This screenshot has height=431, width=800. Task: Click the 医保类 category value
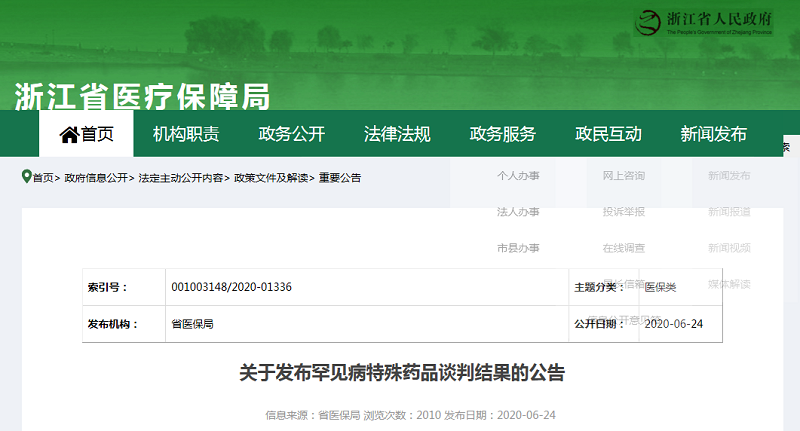point(660,287)
